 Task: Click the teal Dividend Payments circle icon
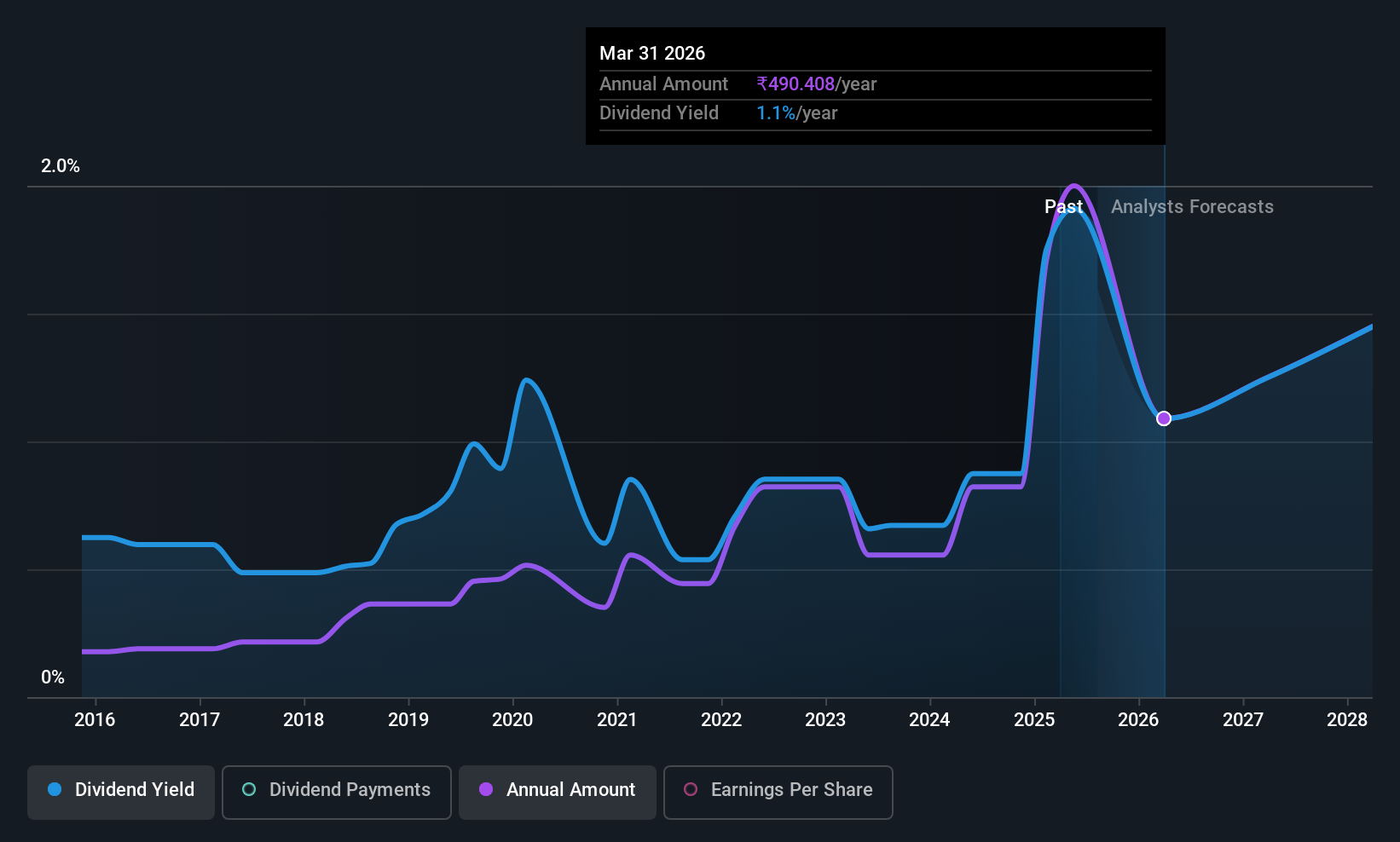click(249, 789)
